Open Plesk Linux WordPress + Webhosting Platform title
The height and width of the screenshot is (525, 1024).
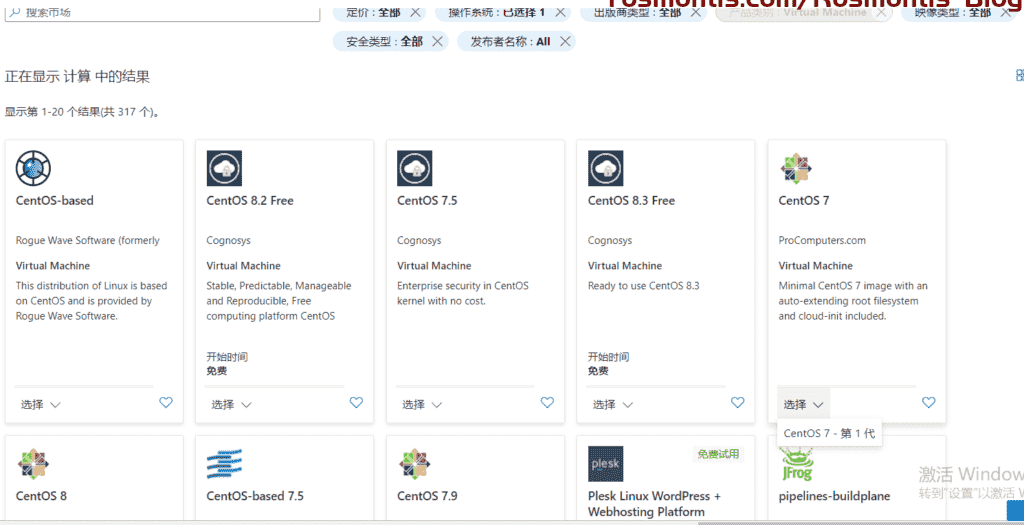tap(654, 503)
